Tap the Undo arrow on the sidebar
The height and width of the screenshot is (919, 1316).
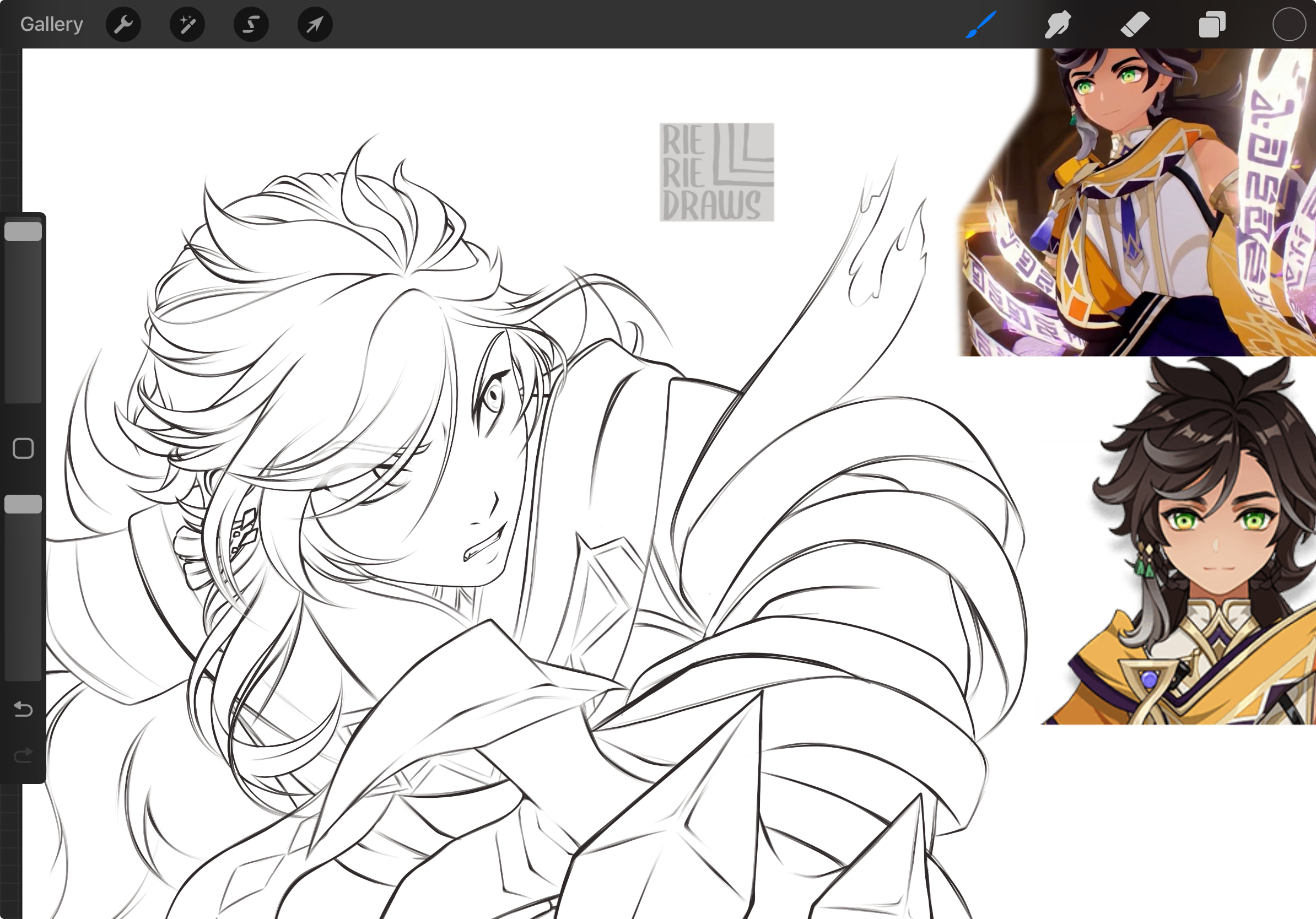[x=23, y=710]
